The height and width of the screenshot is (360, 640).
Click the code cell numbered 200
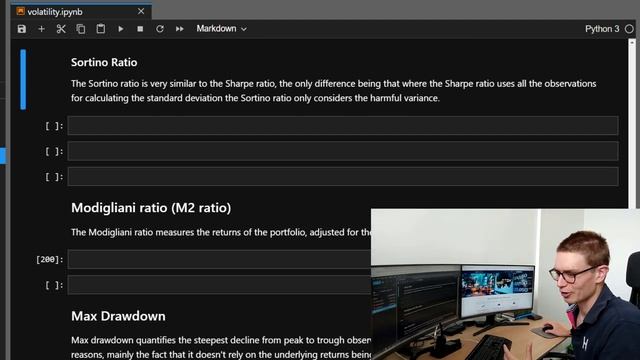coord(220,259)
